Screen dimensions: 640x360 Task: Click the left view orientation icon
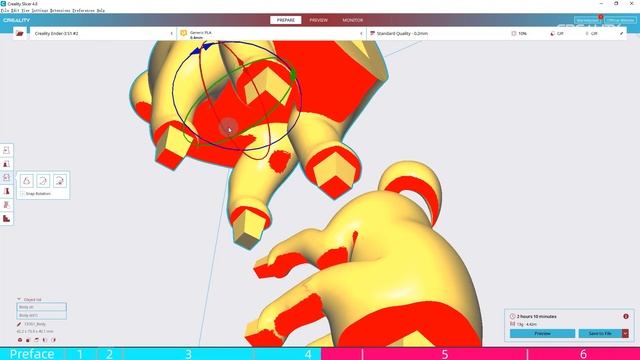point(45,340)
